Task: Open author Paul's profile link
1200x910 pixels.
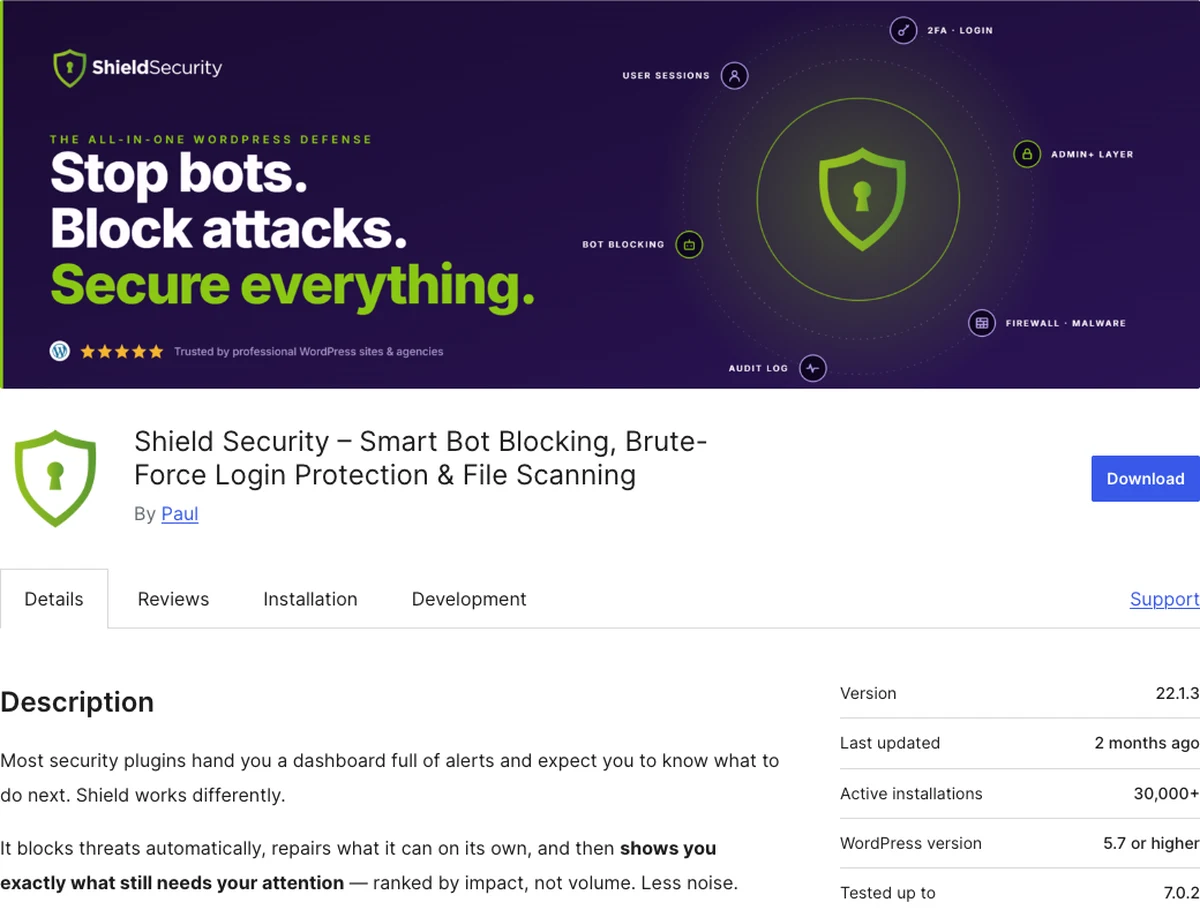Action: (x=180, y=513)
